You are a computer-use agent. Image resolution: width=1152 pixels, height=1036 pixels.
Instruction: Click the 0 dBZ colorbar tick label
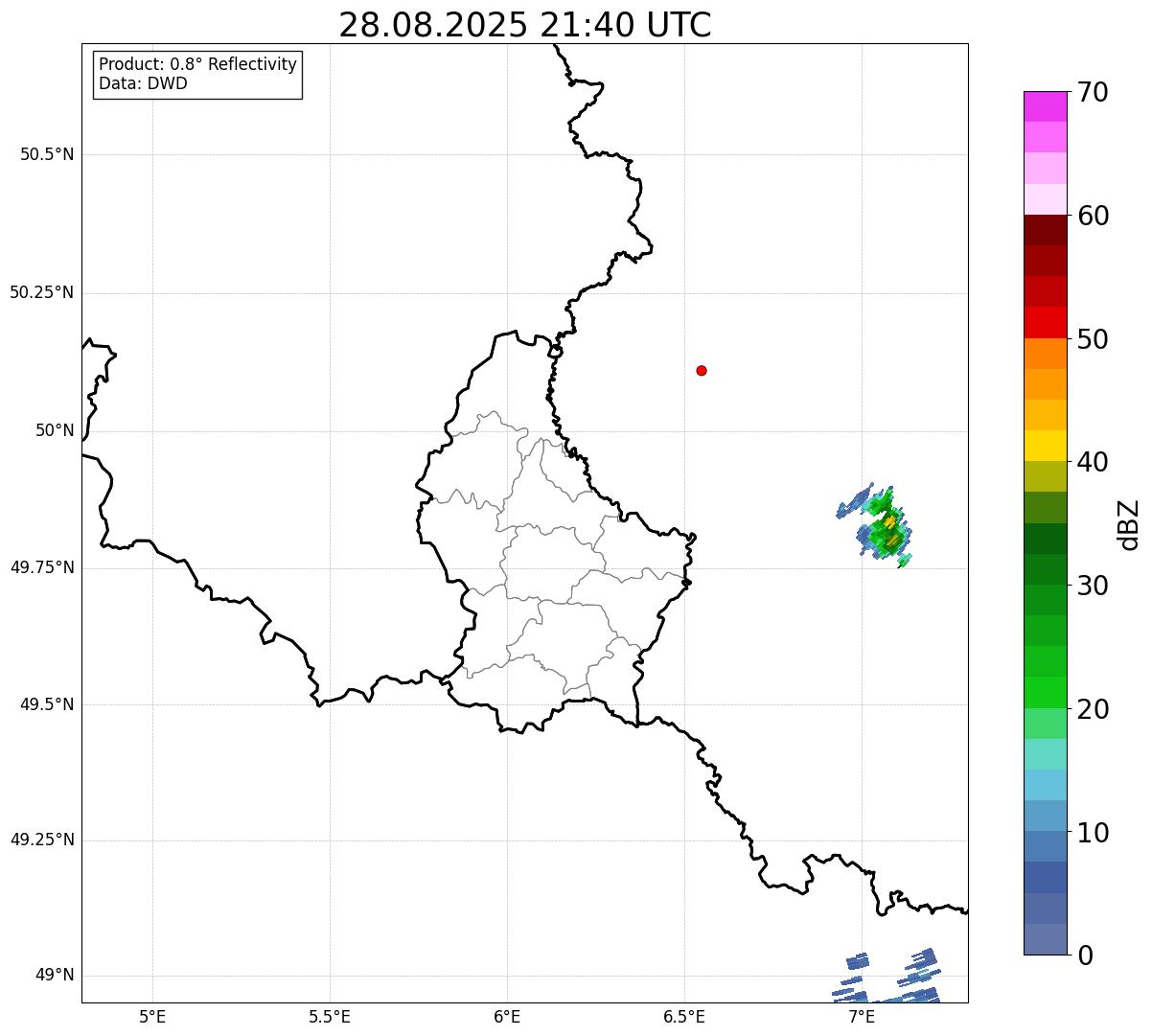[1084, 955]
